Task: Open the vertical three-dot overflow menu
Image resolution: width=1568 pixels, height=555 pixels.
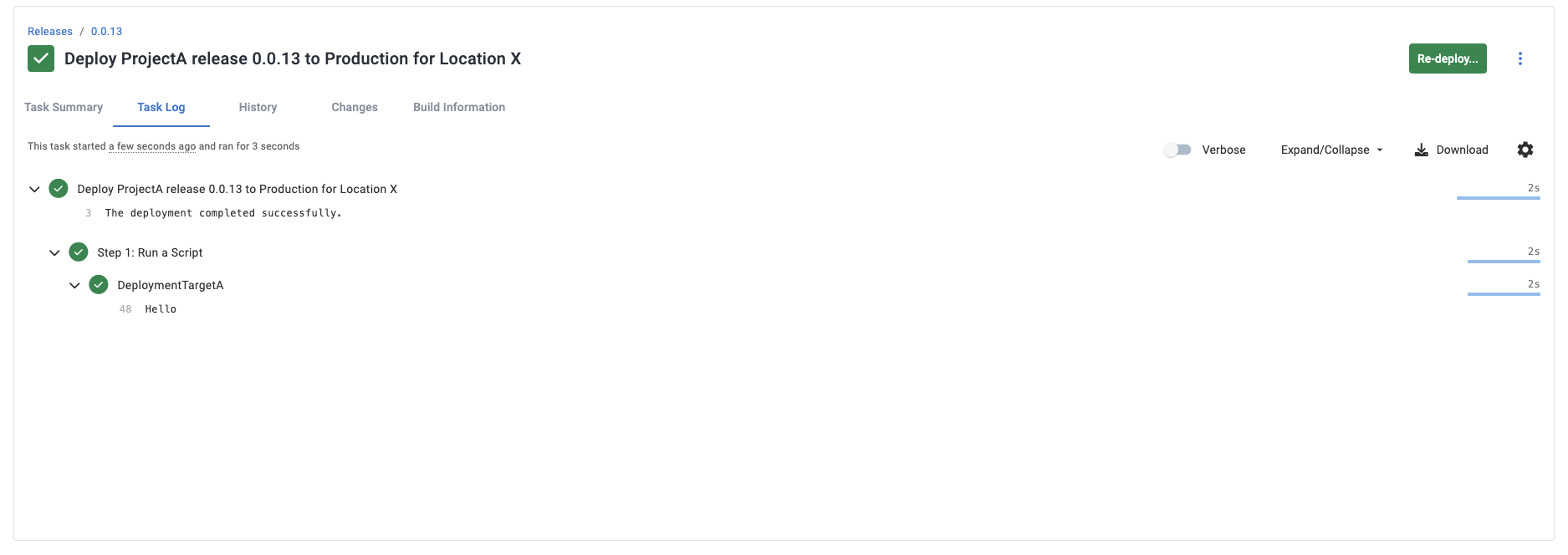Action: (1520, 59)
